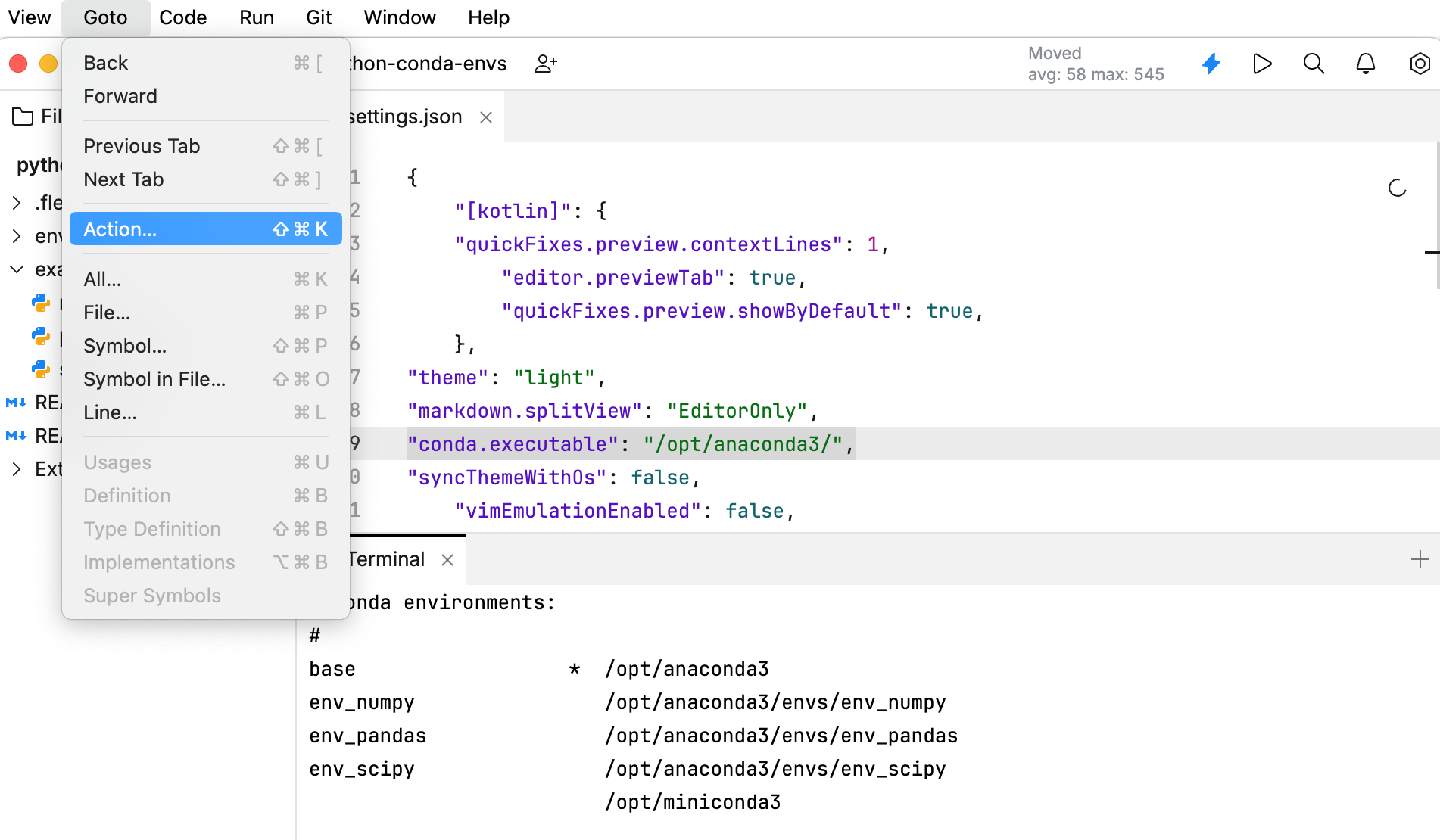Click a Python file icon in the sidebar
Viewport: 1440px width, 840px height.
[x=39, y=303]
